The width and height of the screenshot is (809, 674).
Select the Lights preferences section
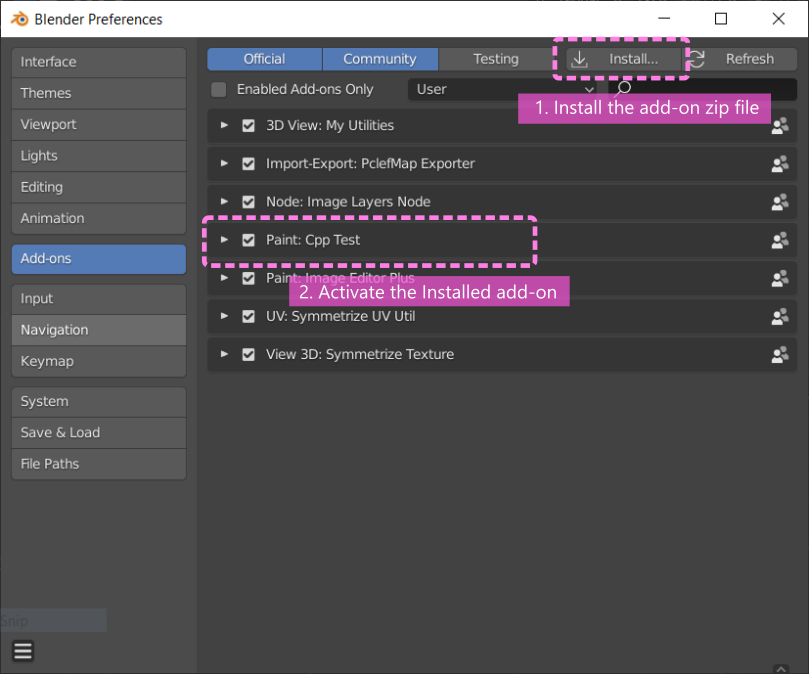point(99,156)
